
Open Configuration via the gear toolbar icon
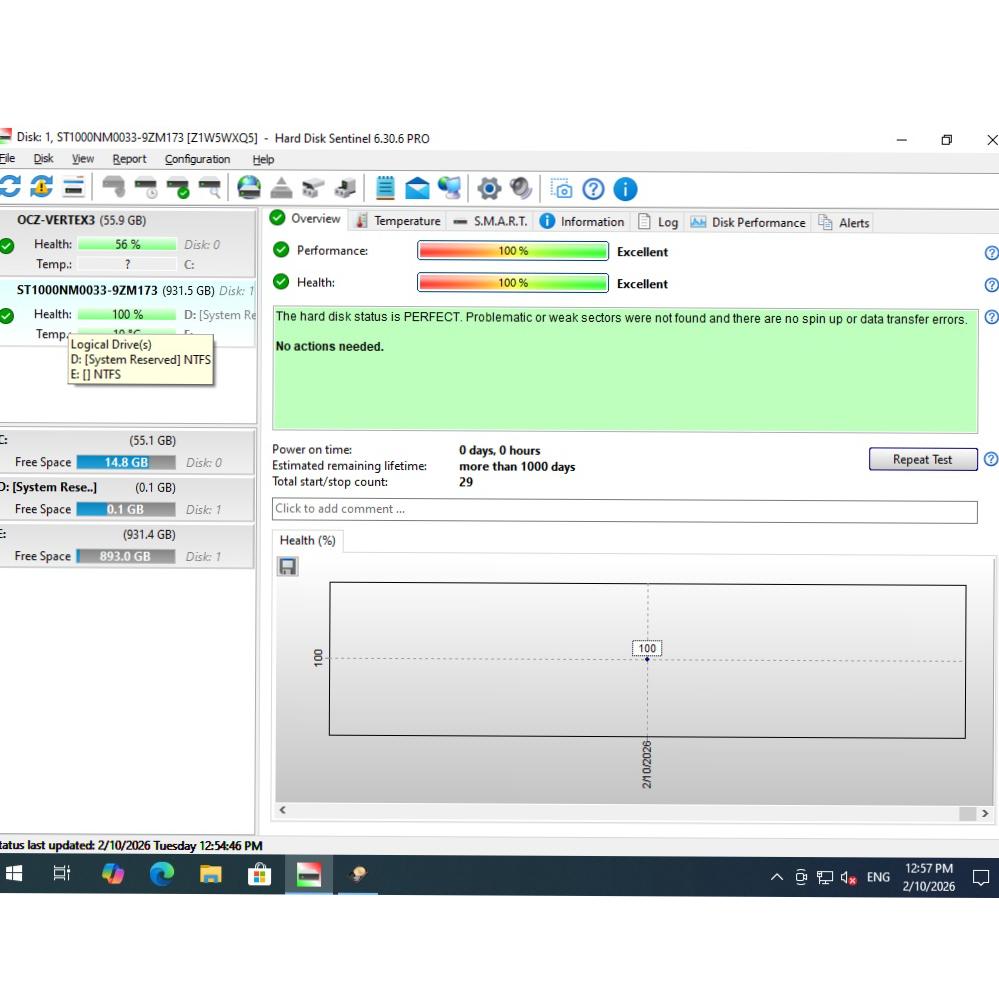click(x=489, y=188)
